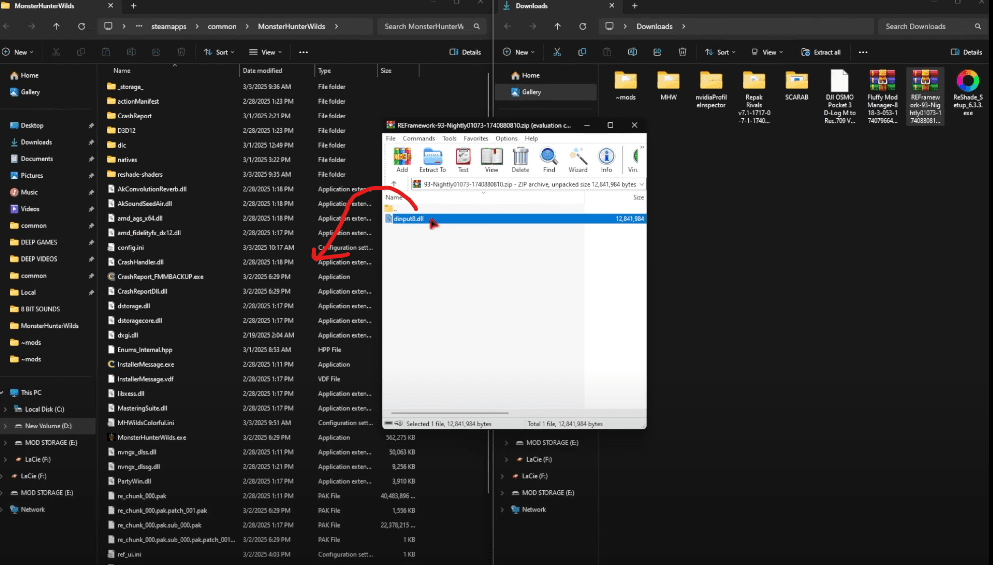The height and width of the screenshot is (565, 993).
Task: Open WinRAR Help menu
Action: click(531, 138)
